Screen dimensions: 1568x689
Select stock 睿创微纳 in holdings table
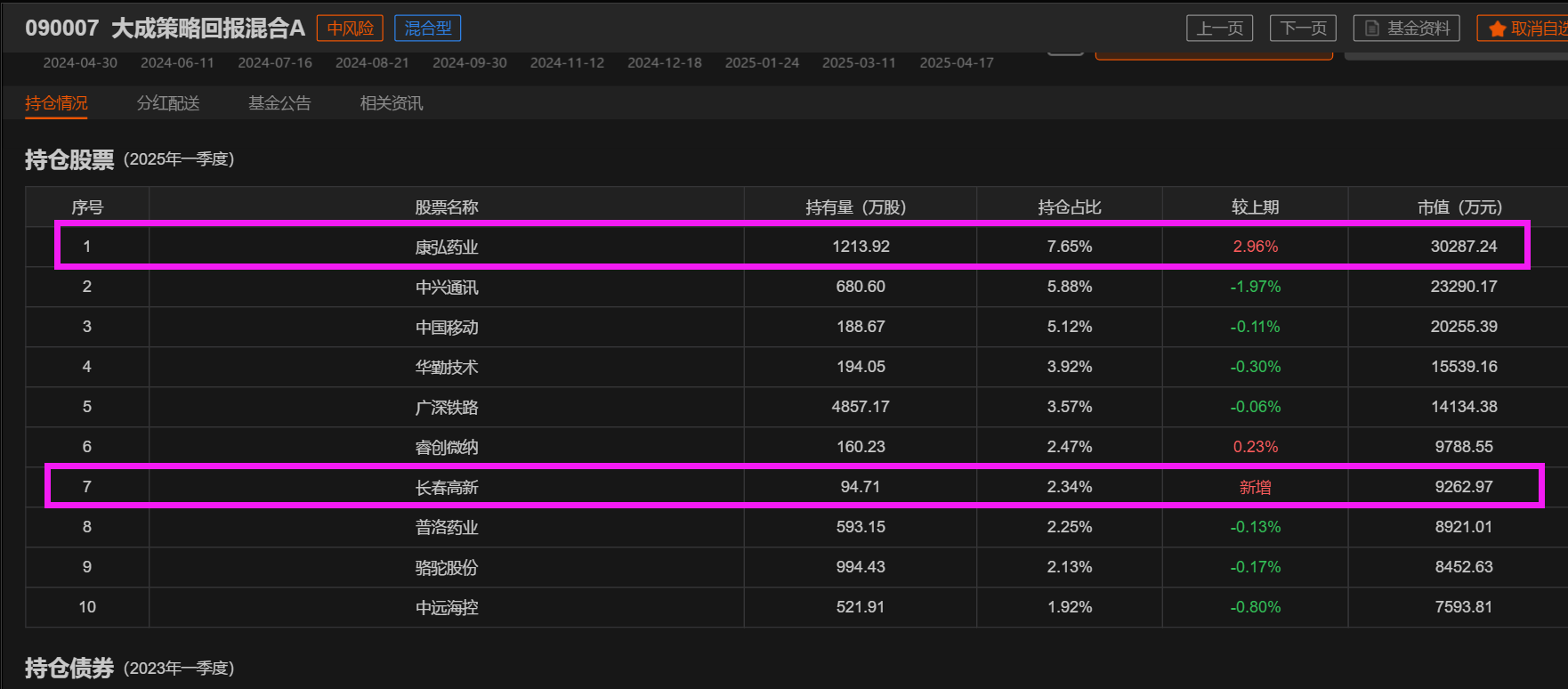point(447,447)
